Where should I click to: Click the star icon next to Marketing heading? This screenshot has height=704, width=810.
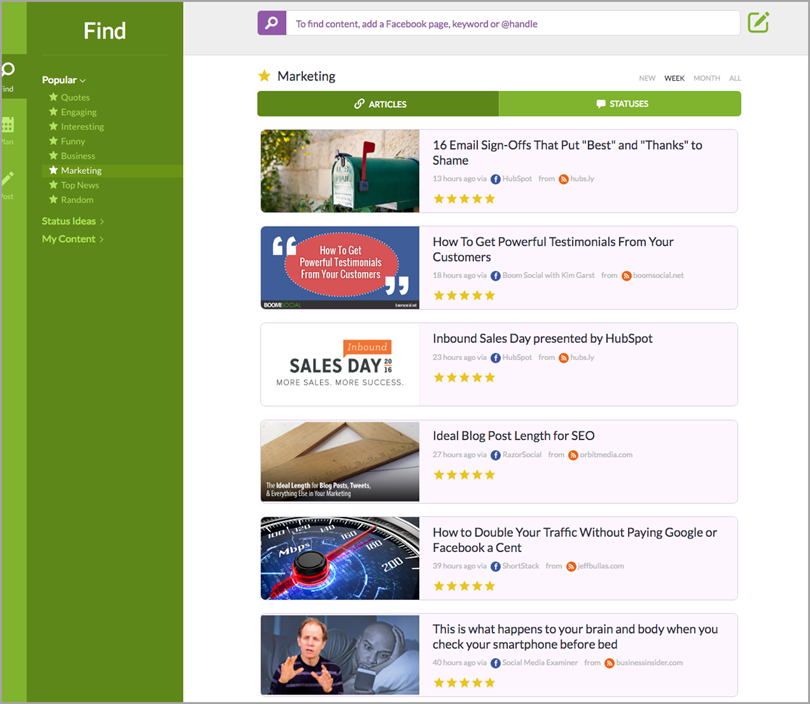(x=264, y=76)
